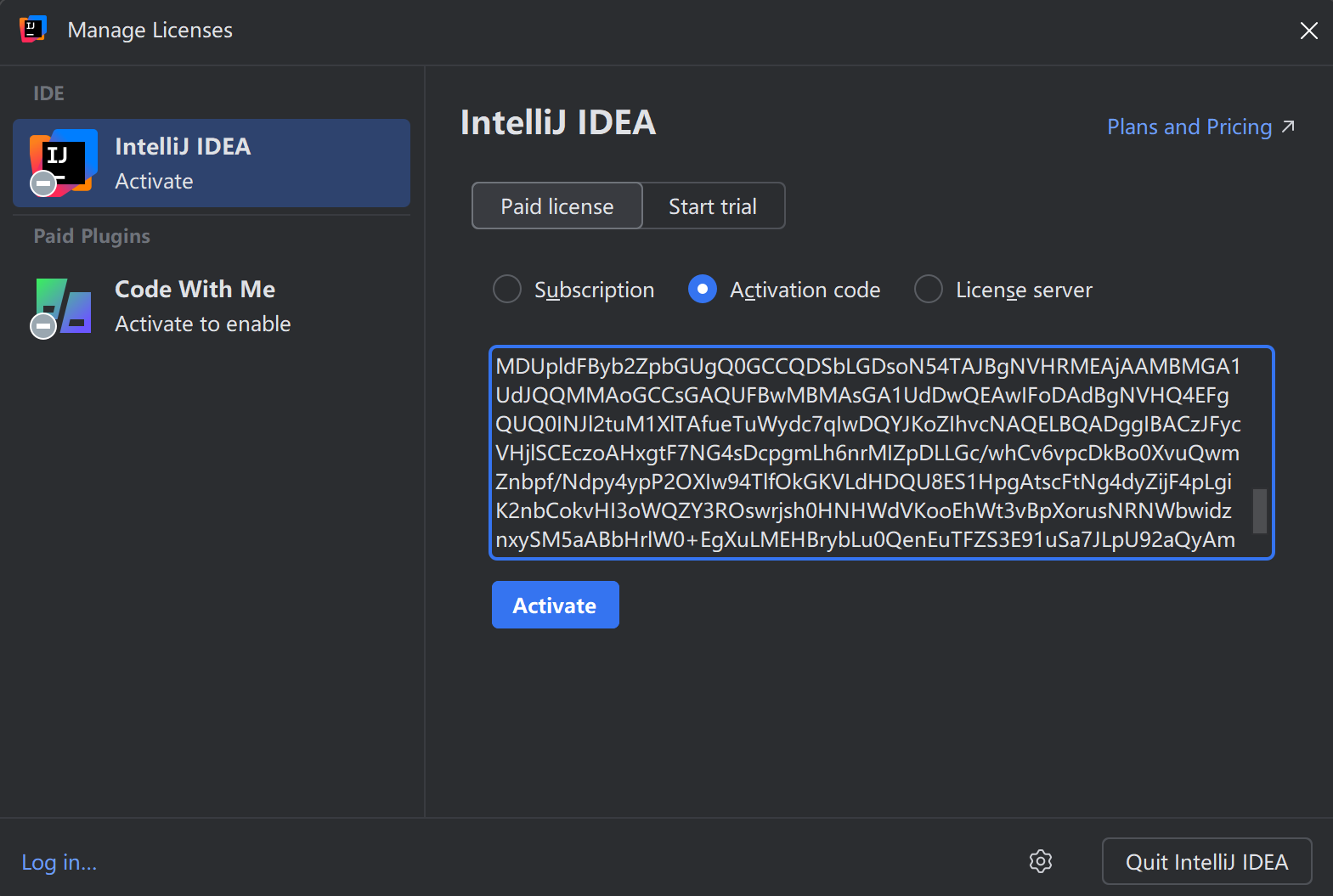Click the code line starting with MDUpldFByb2Zpb
Viewport: 1333px width, 896px height.
[868, 366]
